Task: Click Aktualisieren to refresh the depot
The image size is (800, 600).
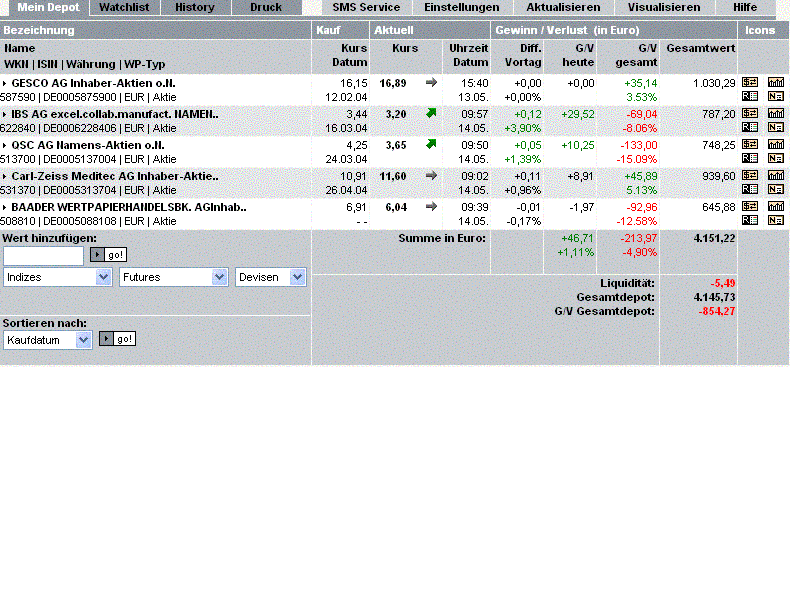Action: coord(563,7)
